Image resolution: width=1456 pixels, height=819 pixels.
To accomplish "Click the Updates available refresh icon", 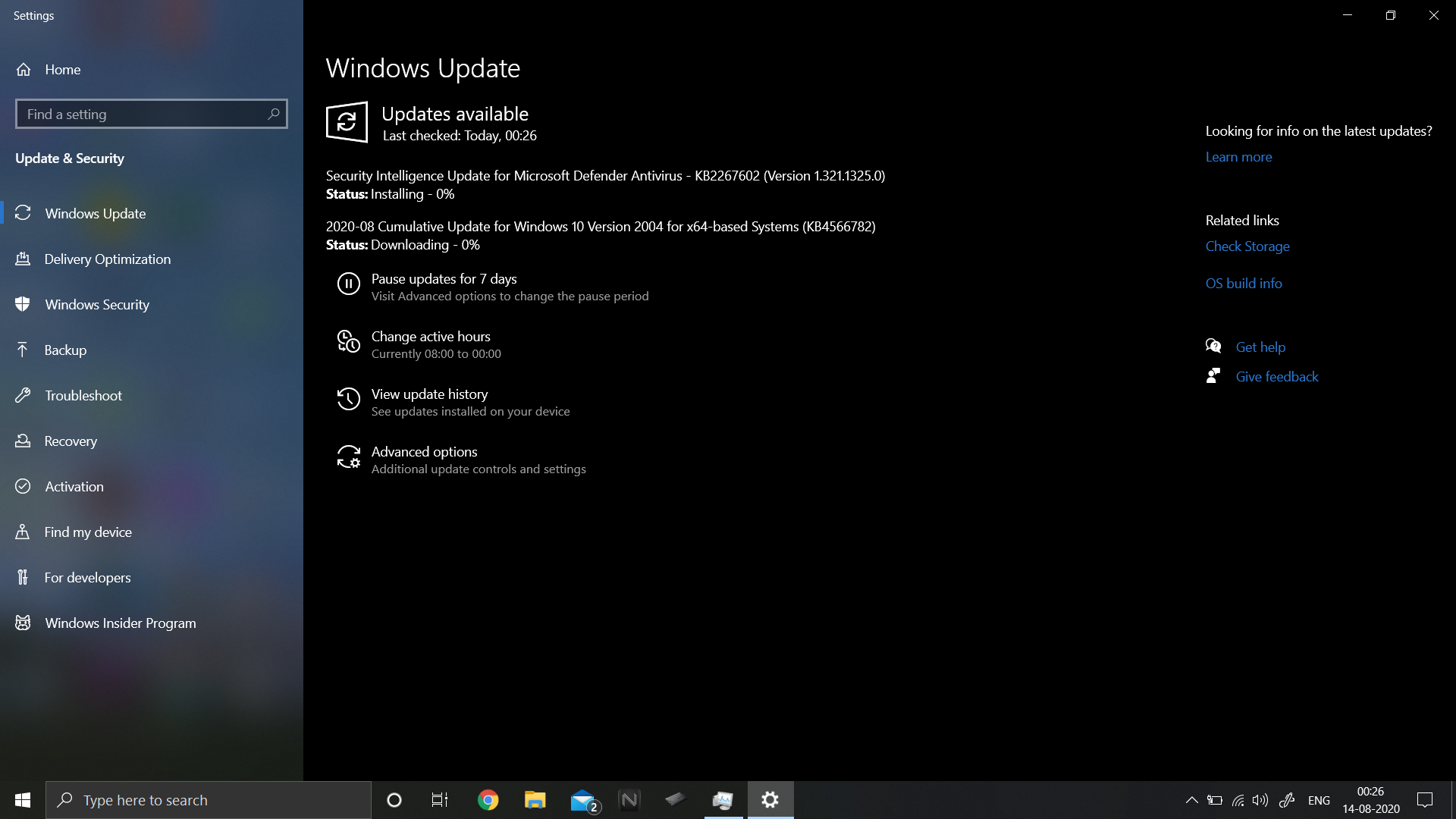I will [x=347, y=122].
